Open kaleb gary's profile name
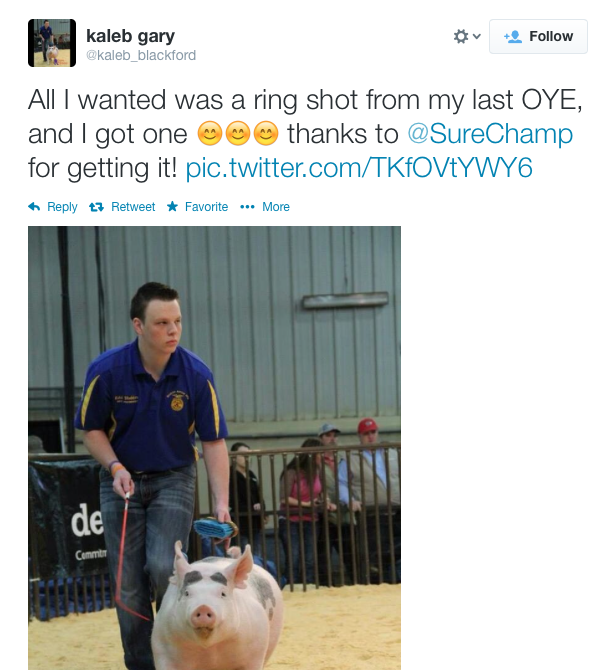 point(130,36)
